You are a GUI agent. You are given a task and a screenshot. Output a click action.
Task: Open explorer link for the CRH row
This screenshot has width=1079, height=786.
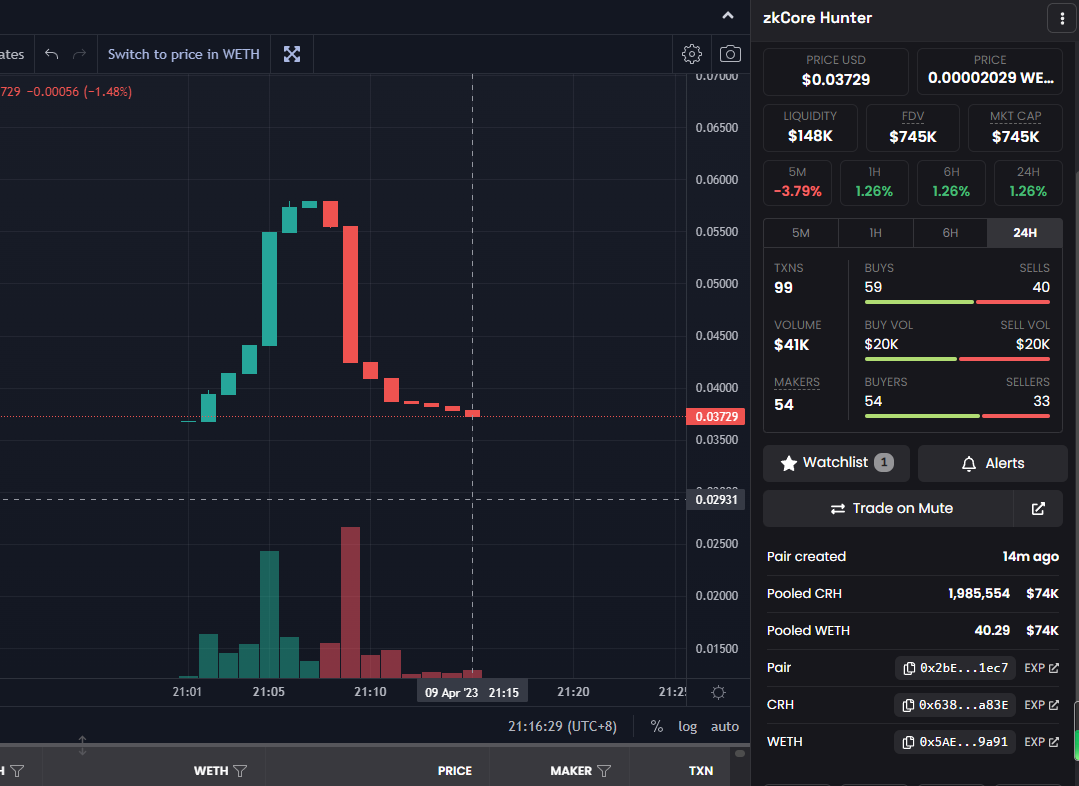[1041, 705]
